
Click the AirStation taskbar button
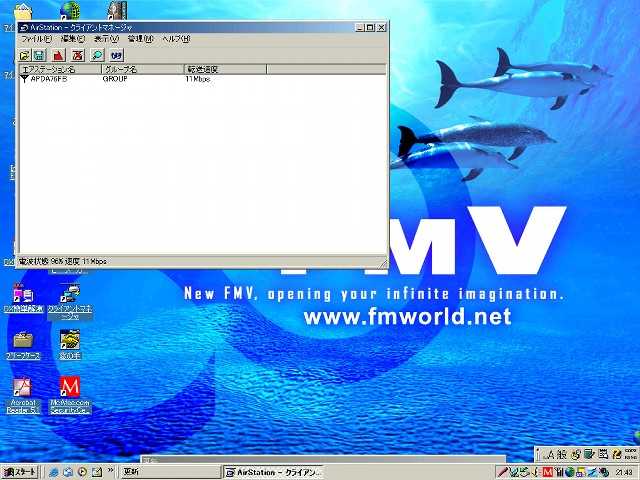[x=273, y=472]
